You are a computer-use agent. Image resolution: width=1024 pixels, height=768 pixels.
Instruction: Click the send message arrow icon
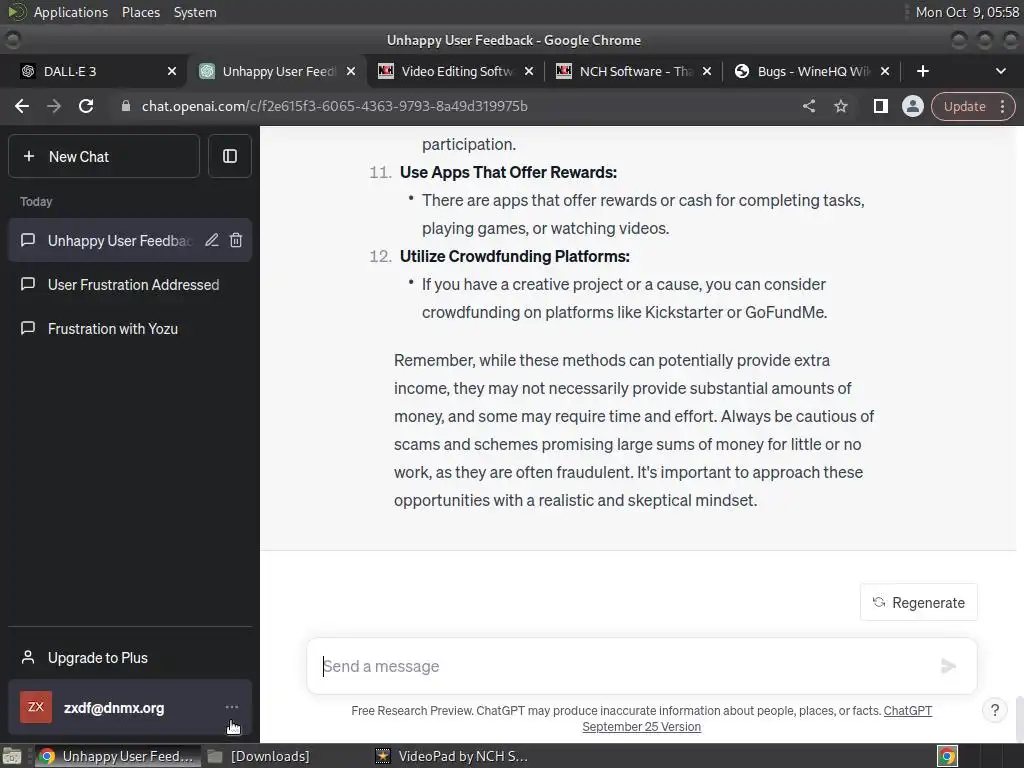pos(948,666)
